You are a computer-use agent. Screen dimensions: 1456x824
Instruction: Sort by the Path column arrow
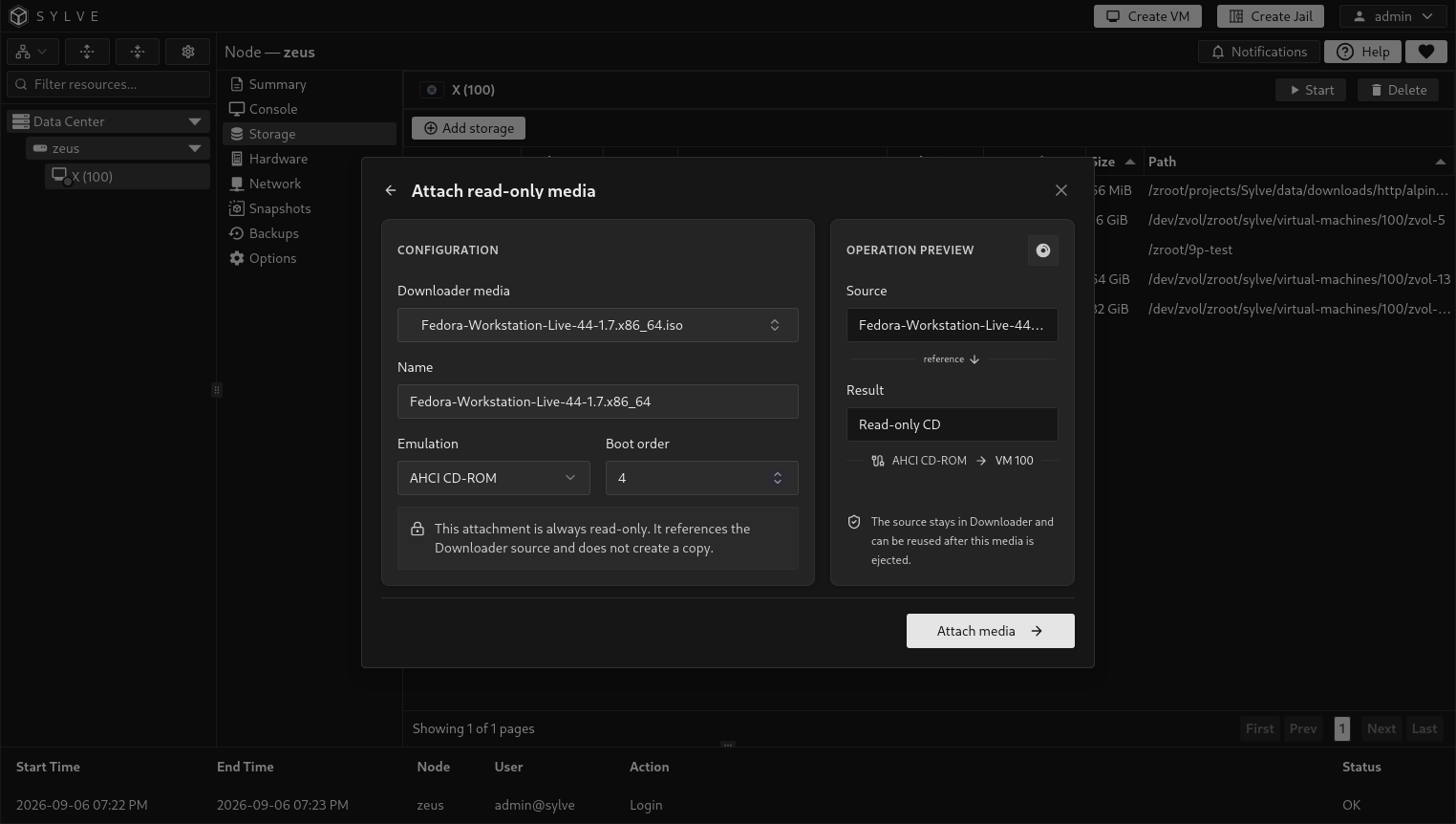click(1441, 162)
